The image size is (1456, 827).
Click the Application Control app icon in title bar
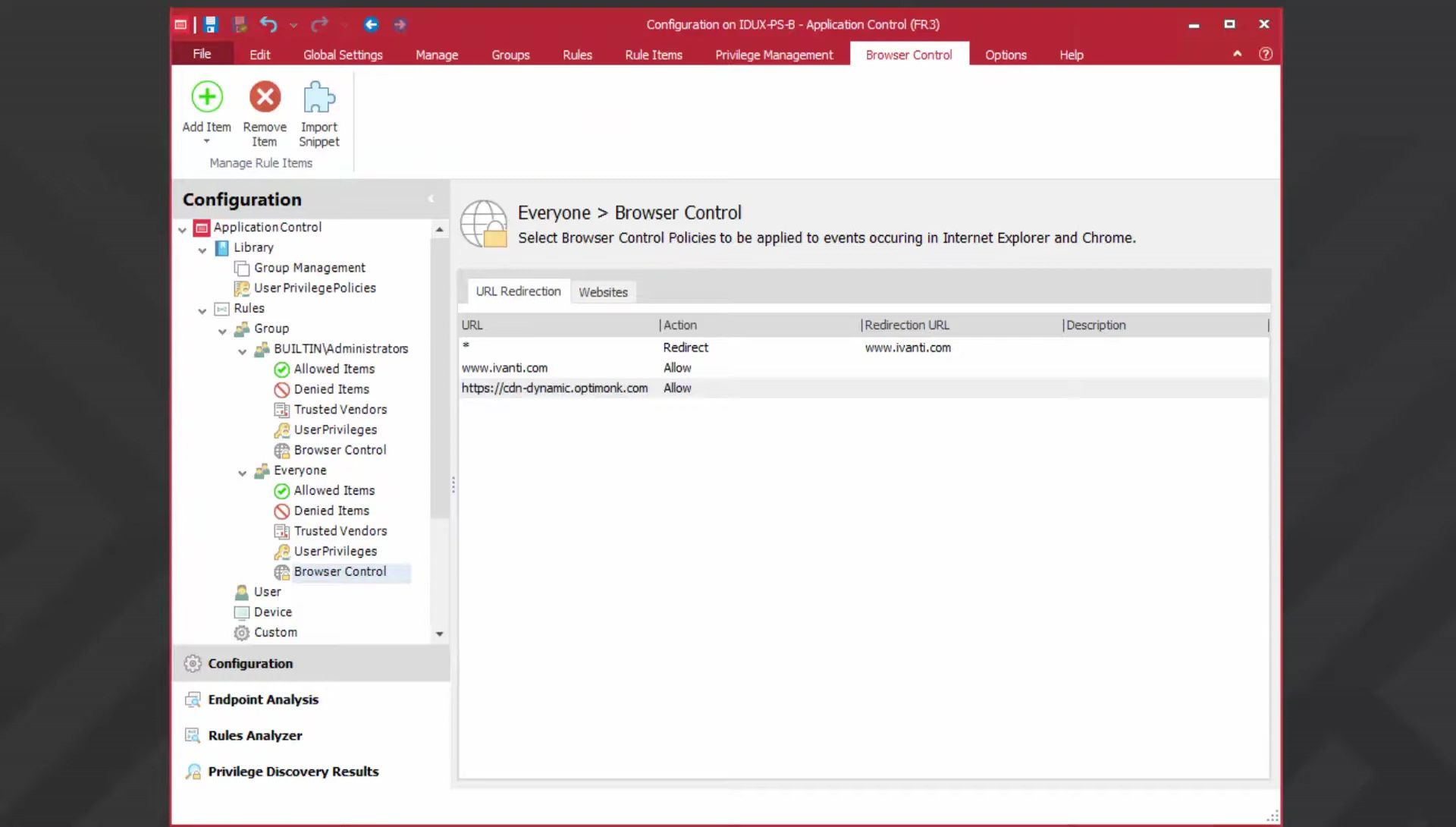(180, 24)
